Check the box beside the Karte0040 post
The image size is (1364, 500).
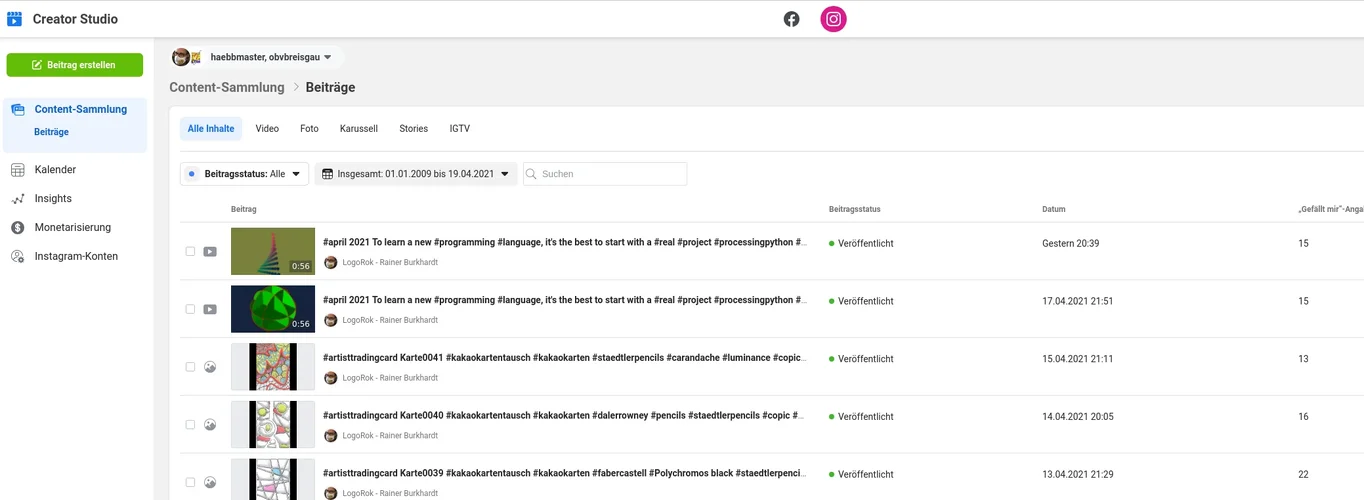click(191, 425)
